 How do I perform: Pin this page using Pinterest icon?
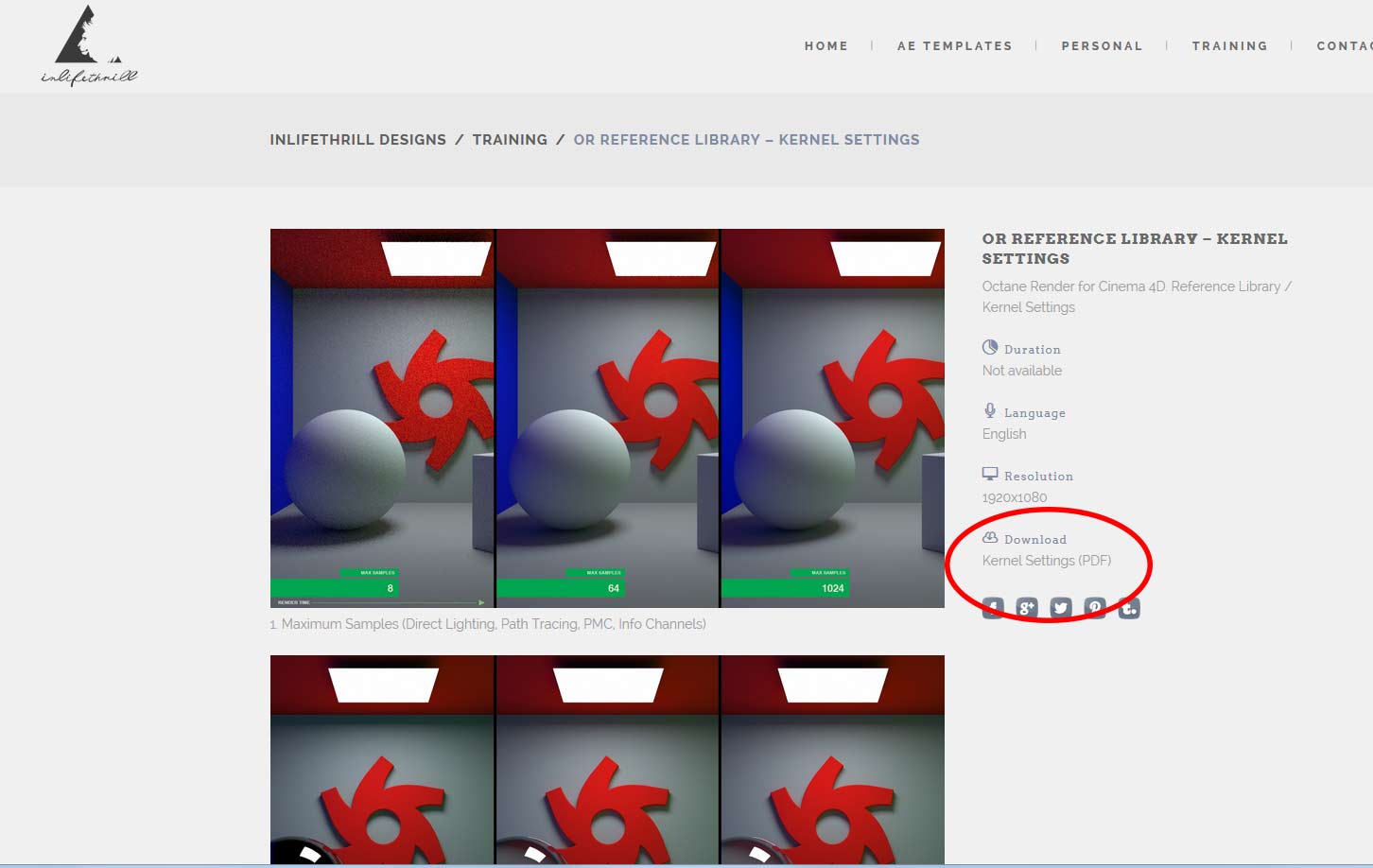(1095, 608)
